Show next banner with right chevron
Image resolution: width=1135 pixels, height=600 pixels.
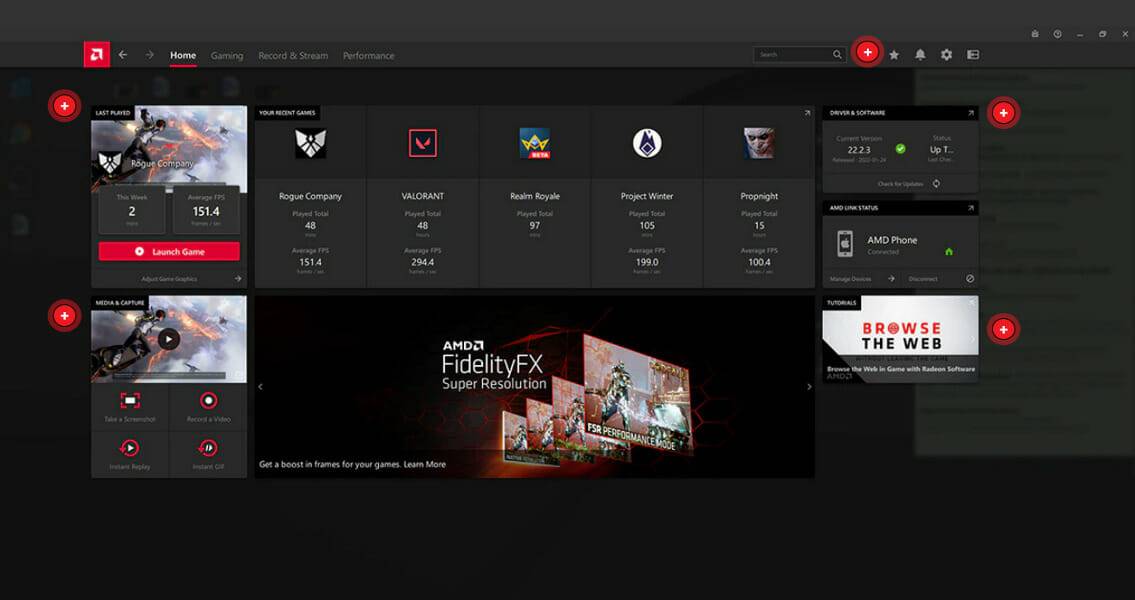(809, 386)
